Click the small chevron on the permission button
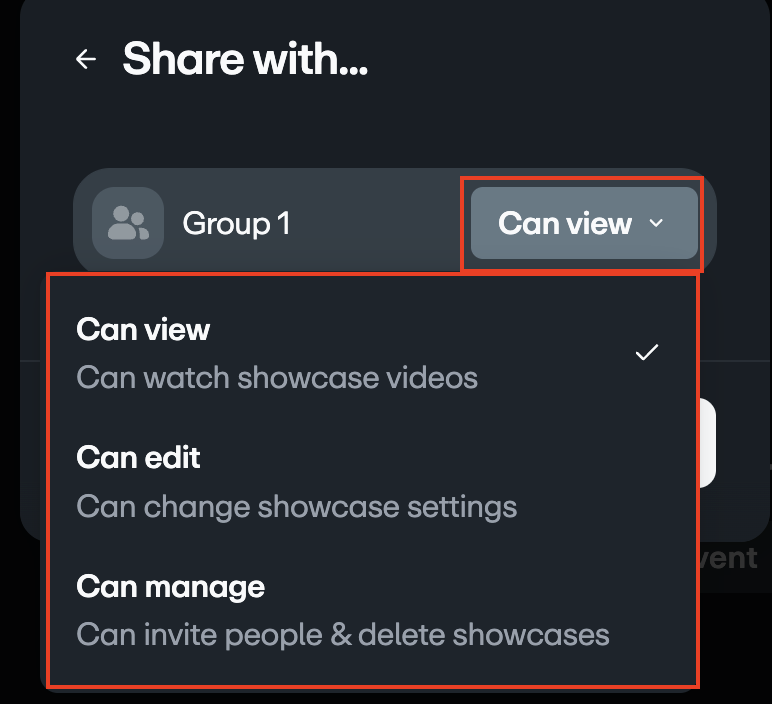This screenshot has height=704, width=772. 657,223
